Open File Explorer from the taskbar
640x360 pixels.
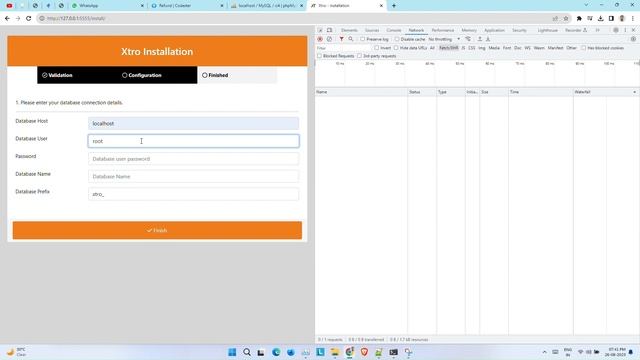click(x=335, y=352)
